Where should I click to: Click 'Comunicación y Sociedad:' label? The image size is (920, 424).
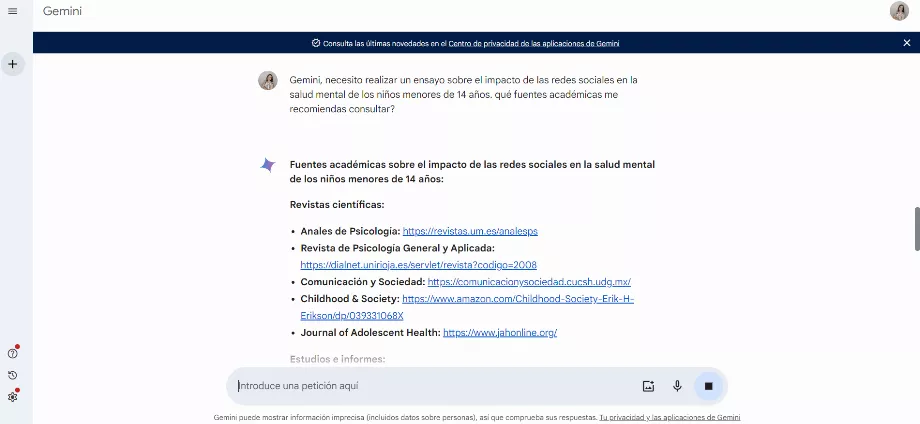click(363, 282)
